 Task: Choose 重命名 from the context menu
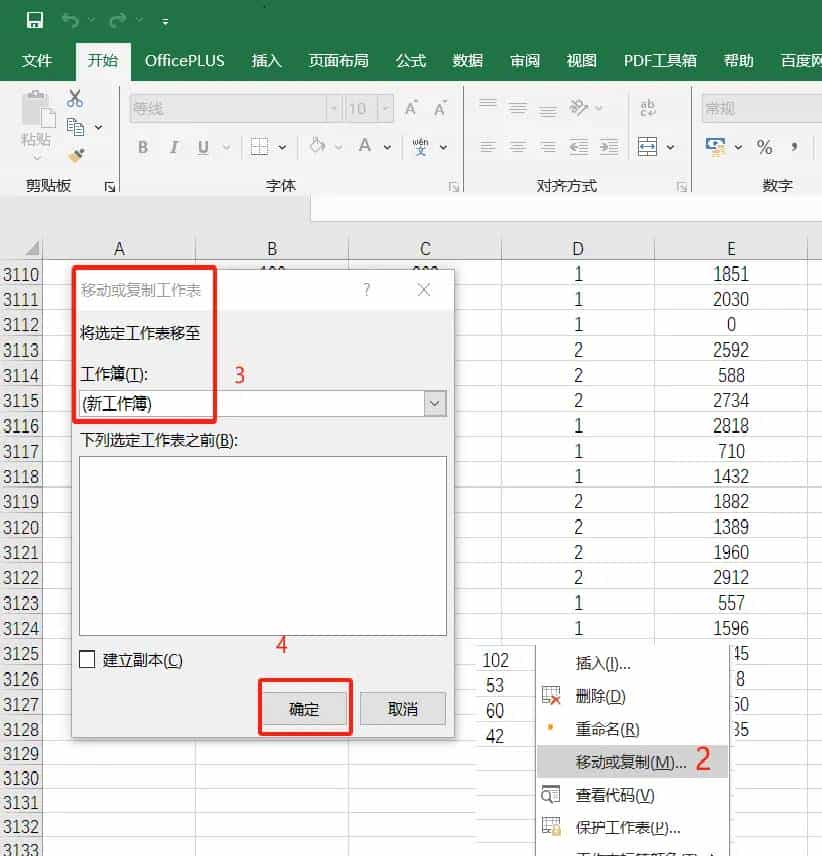click(607, 729)
